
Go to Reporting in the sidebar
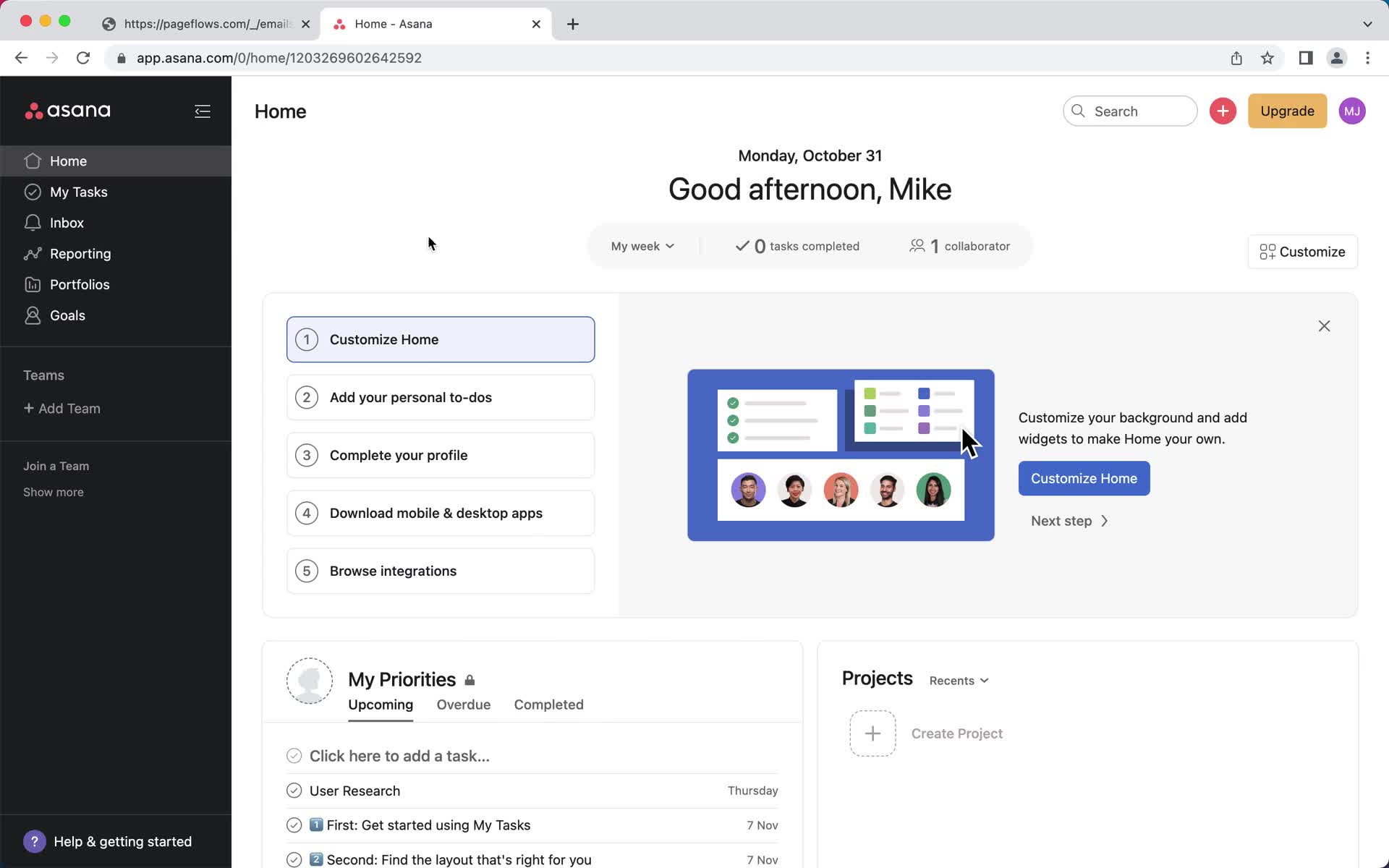116,254
